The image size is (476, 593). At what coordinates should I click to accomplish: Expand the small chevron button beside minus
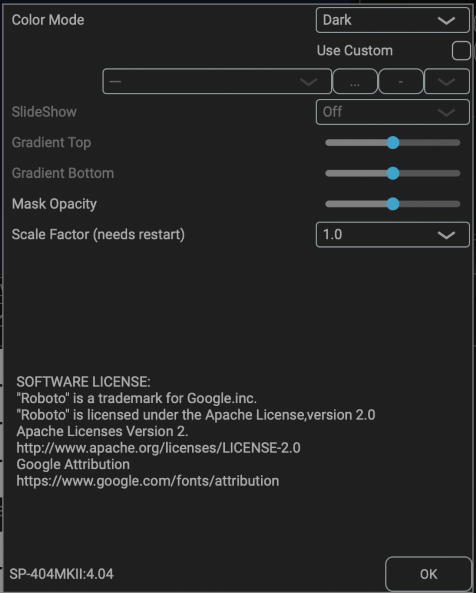(447, 81)
